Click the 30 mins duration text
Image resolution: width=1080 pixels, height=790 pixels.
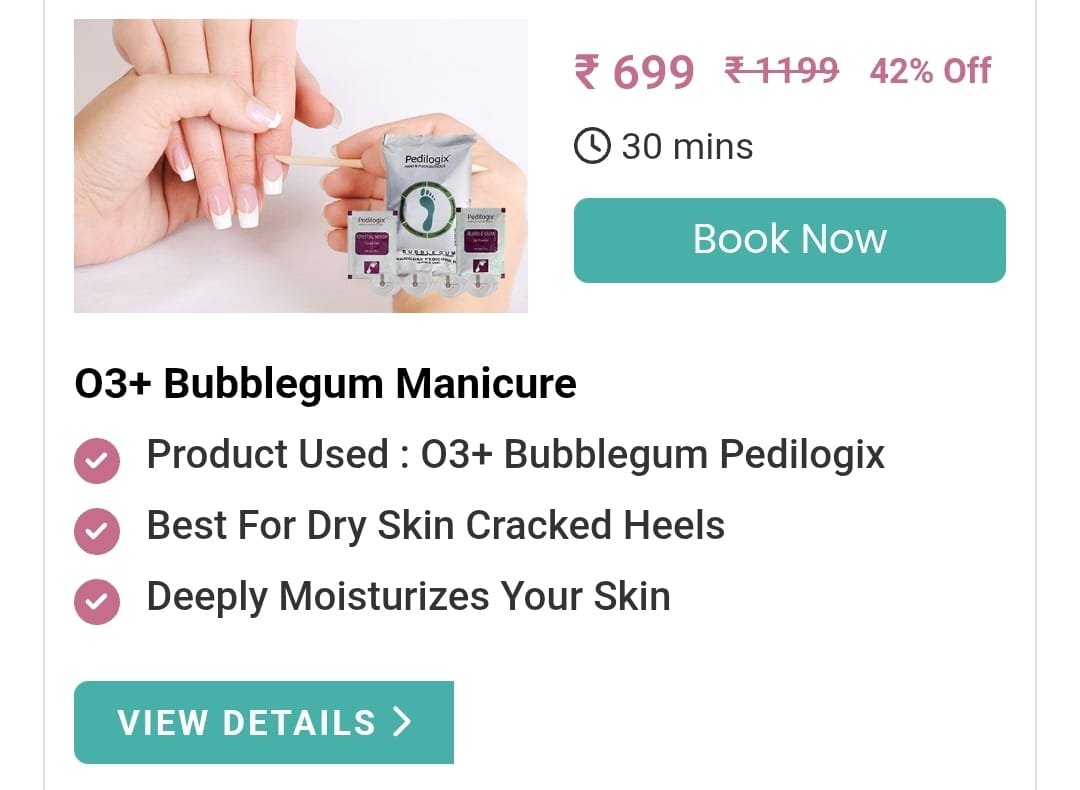point(687,147)
